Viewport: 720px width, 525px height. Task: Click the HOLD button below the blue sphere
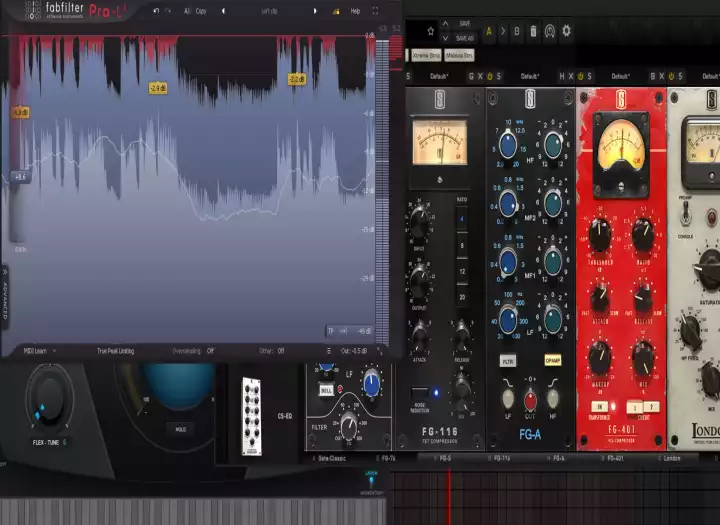tap(180, 429)
